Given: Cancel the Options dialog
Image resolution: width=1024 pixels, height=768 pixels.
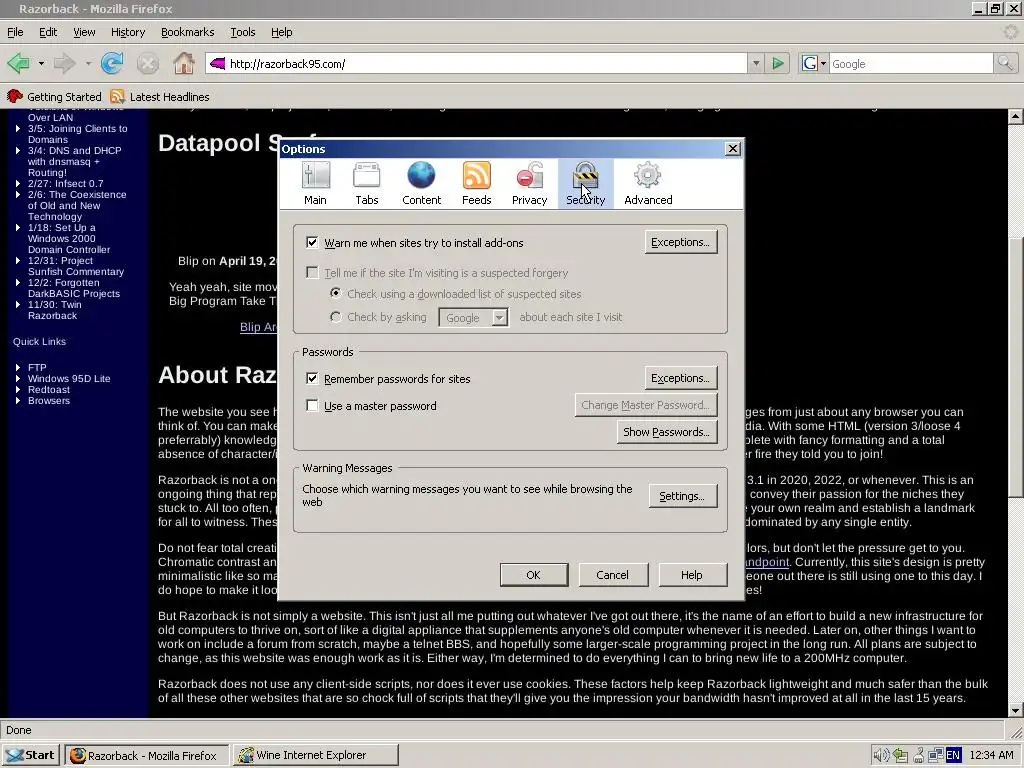Looking at the screenshot, I should pos(613,575).
